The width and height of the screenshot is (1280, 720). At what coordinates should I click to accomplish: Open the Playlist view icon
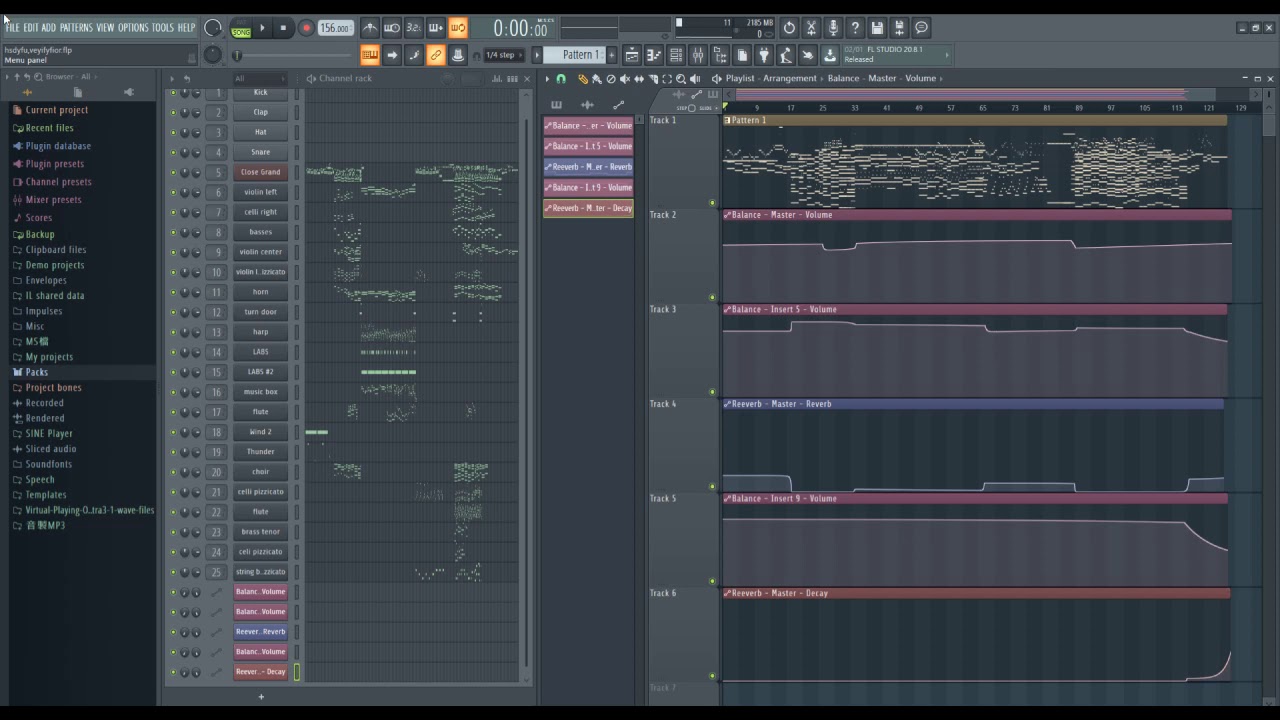(632, 55)
